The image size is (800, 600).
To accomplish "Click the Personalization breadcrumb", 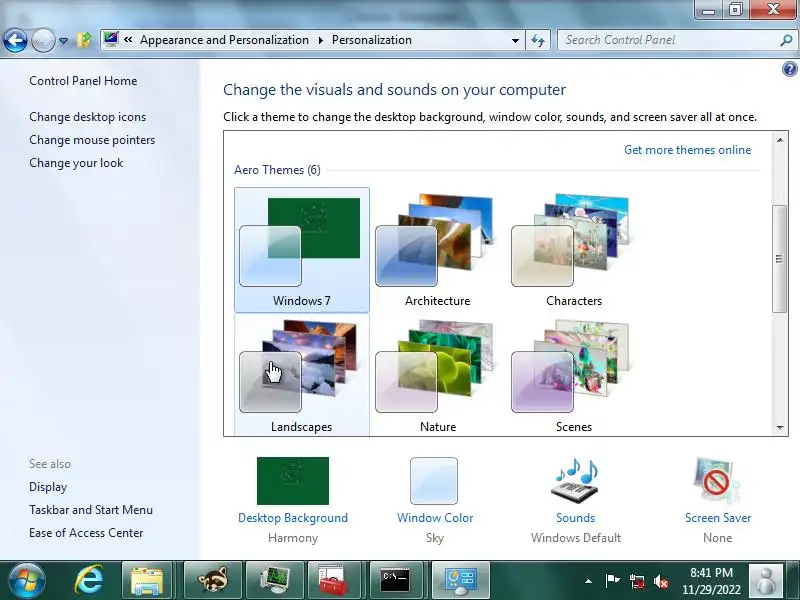I will click(x=371, y=40).
